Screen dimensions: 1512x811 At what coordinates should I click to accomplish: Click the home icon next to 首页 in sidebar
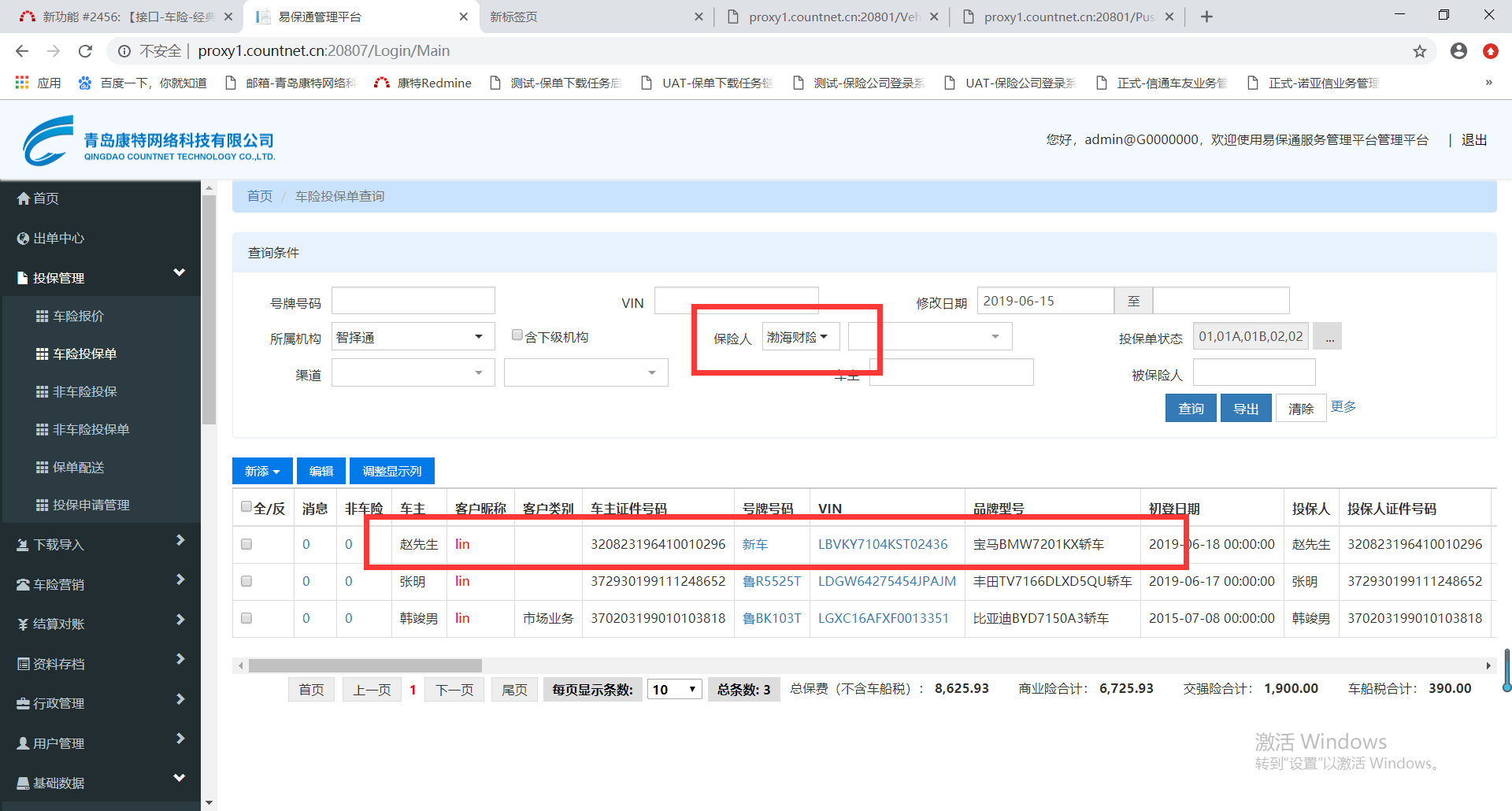pyautogui.click(x=24, y=198)
